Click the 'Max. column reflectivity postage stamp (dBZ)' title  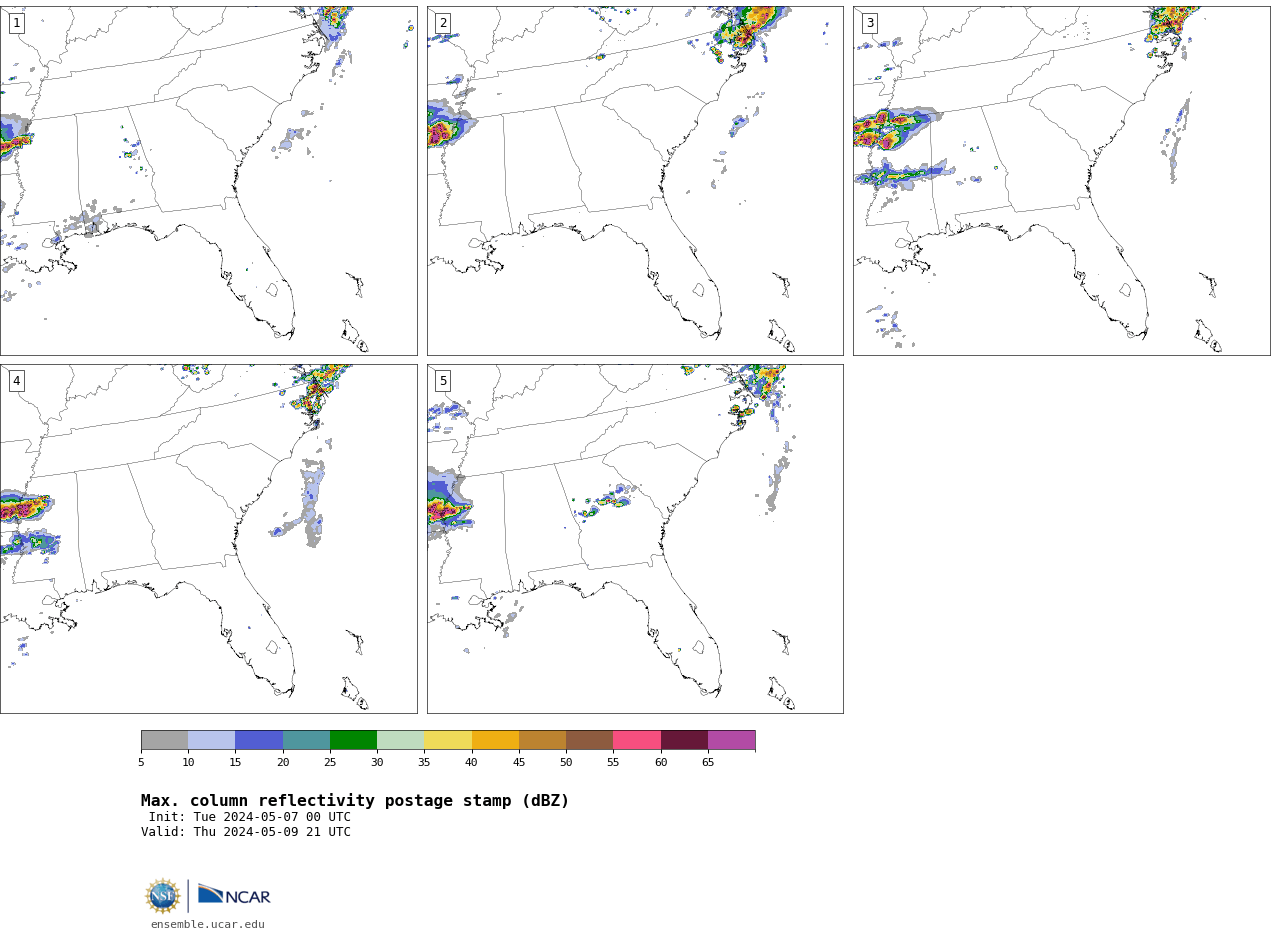pyautogui.click(x=355, y=801)
